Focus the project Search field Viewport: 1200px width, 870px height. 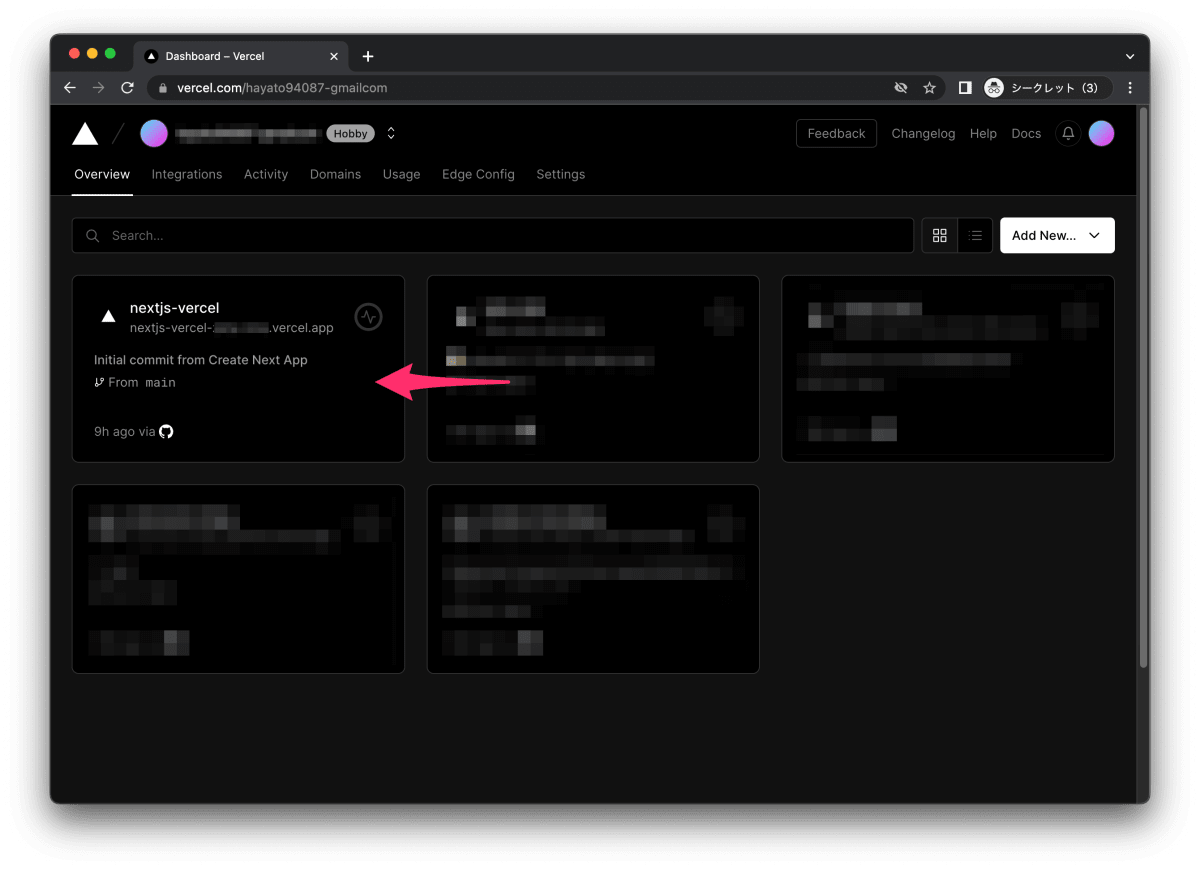pos(493,235)
